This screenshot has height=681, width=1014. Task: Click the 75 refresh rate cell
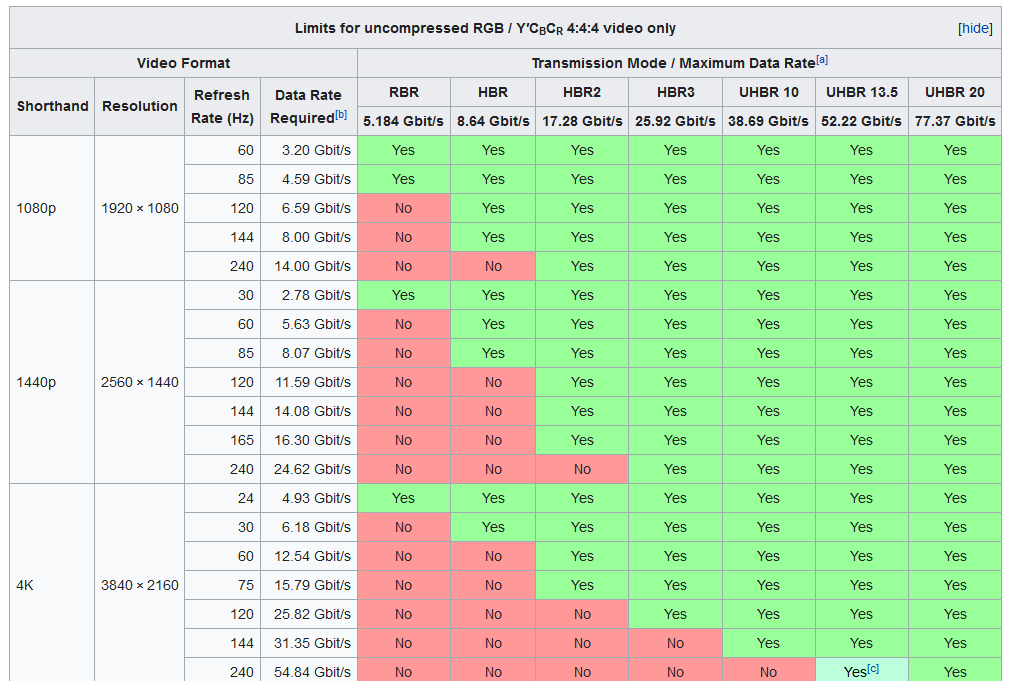point(222,585)
